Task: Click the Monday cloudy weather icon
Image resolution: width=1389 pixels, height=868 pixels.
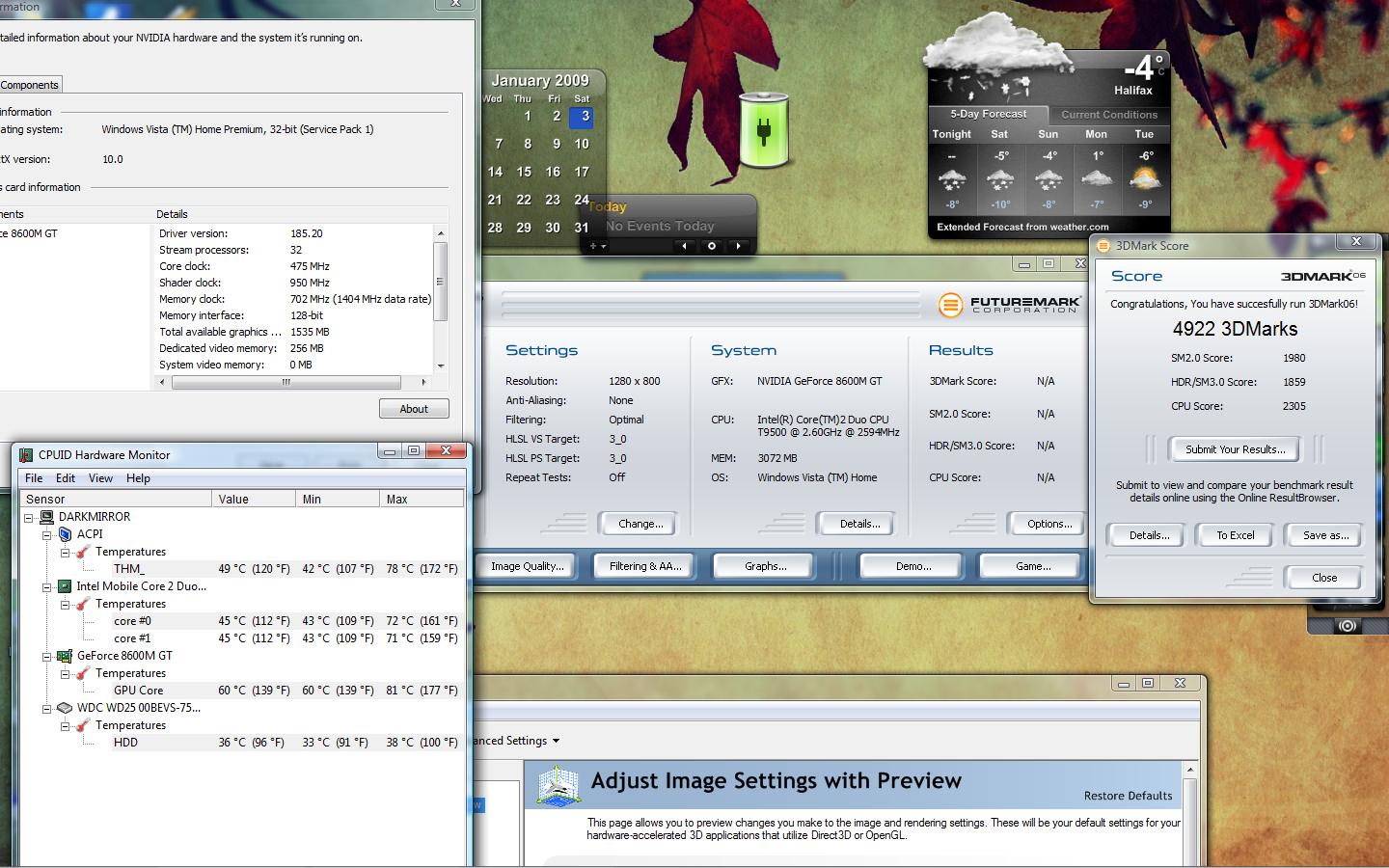Action: [x=1097, y=179]
